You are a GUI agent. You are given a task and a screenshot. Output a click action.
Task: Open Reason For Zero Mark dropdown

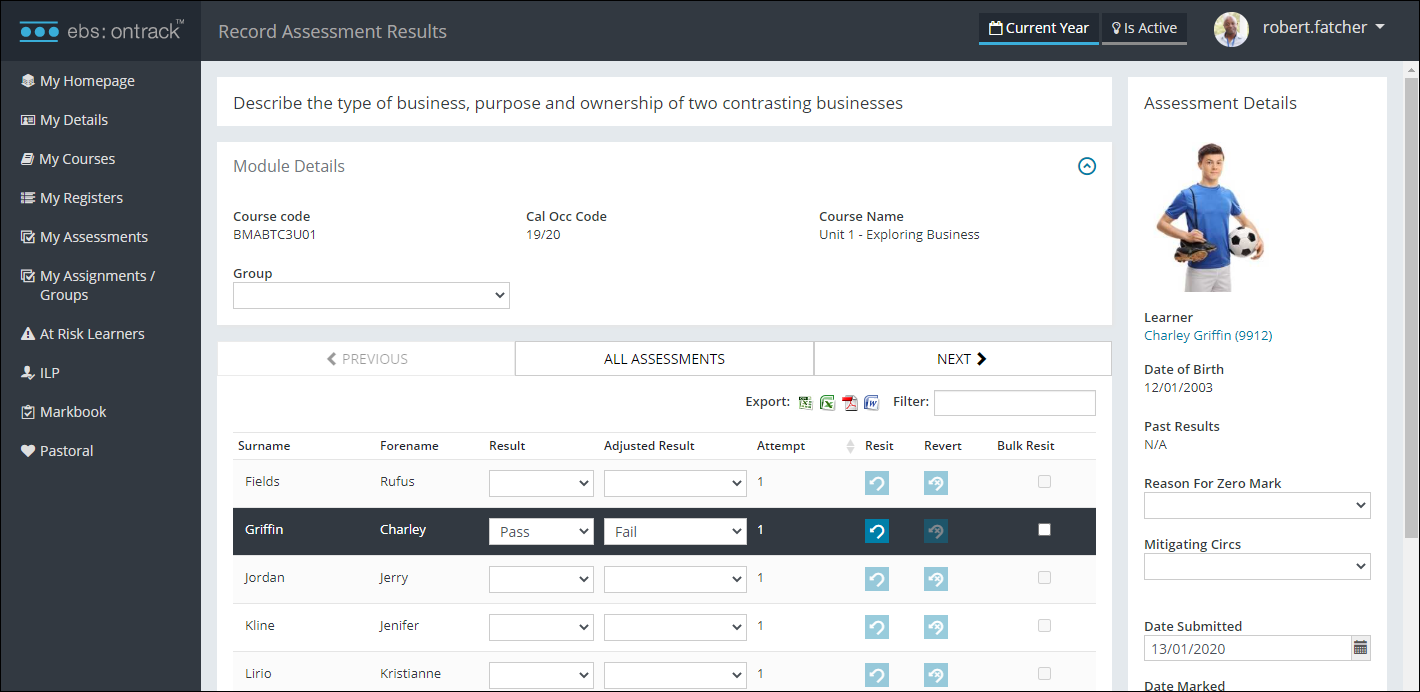pyautogui.click(x=1257, y=505)
